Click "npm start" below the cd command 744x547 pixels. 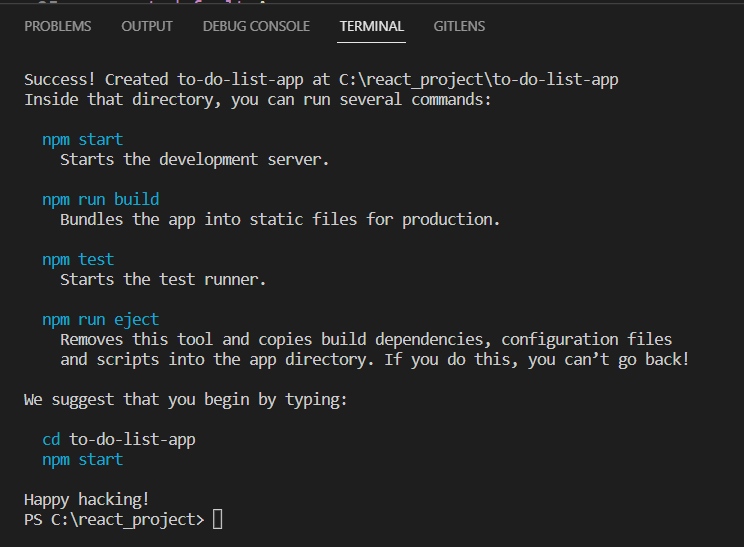click(82, 460)
